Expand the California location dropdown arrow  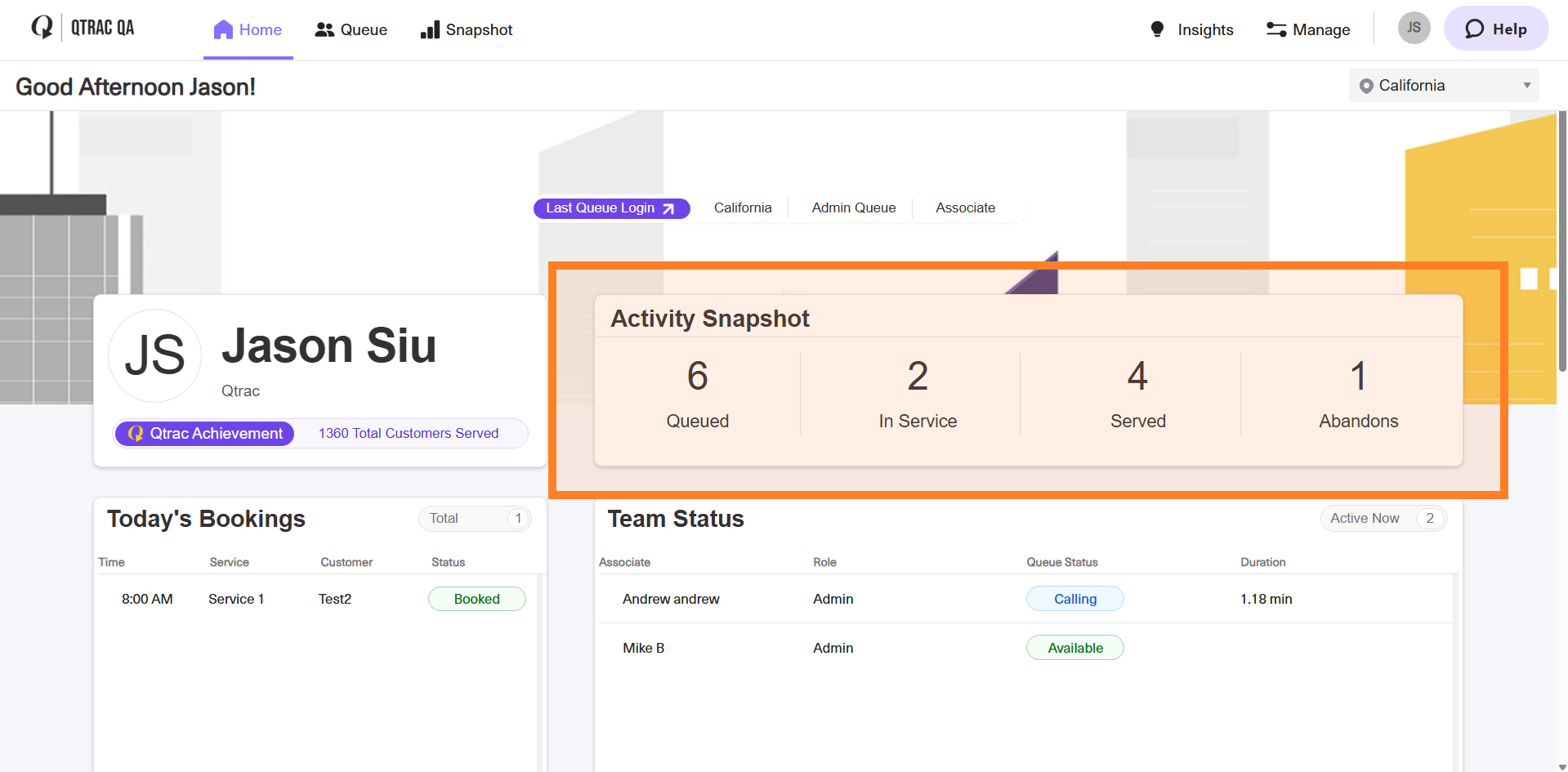[1526, 86]
